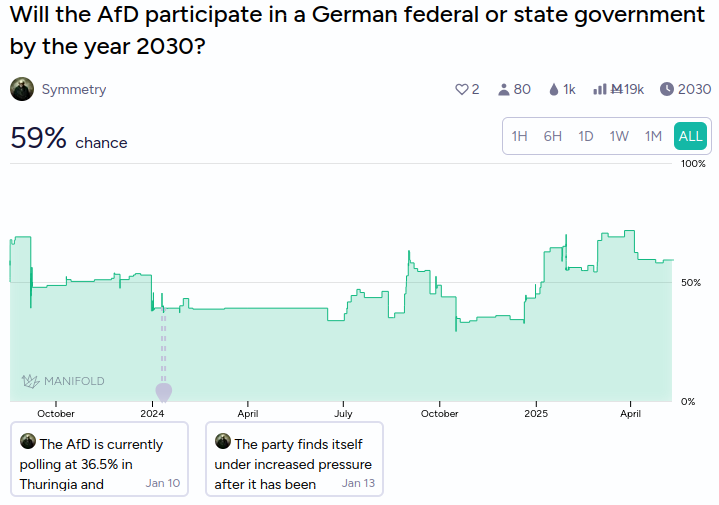
Task: Open Symmetry's profile avatar
Action: pyautogui.click(x=22, y=89)
